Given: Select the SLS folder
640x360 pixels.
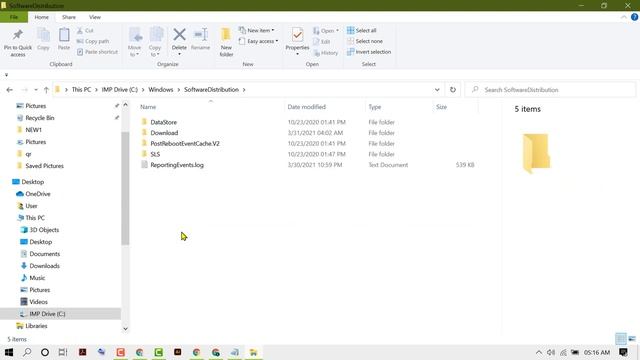Looking at the screenshot, I should point(155,154).
